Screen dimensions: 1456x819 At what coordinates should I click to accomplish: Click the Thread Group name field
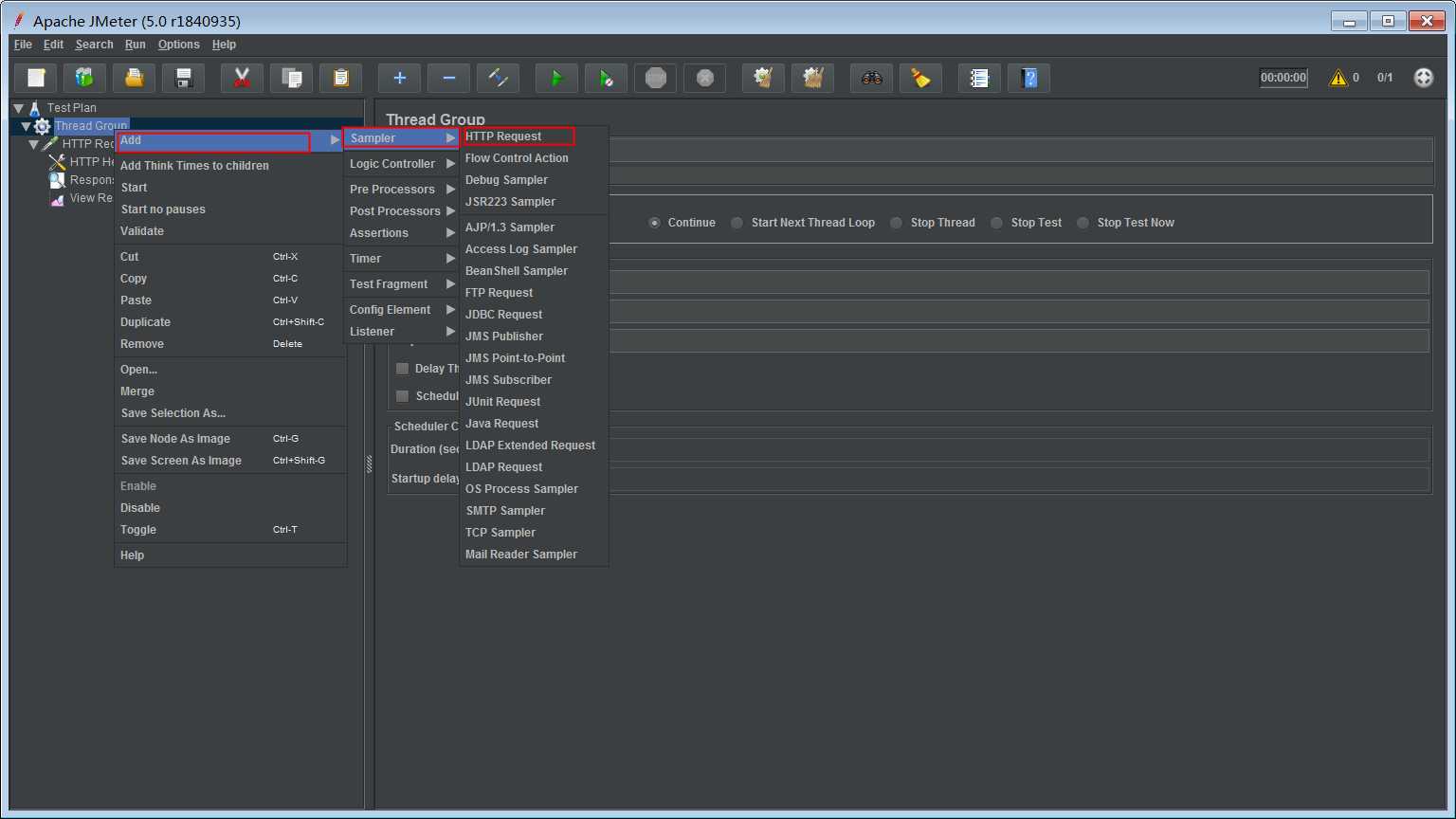[x=1020, y=150]
